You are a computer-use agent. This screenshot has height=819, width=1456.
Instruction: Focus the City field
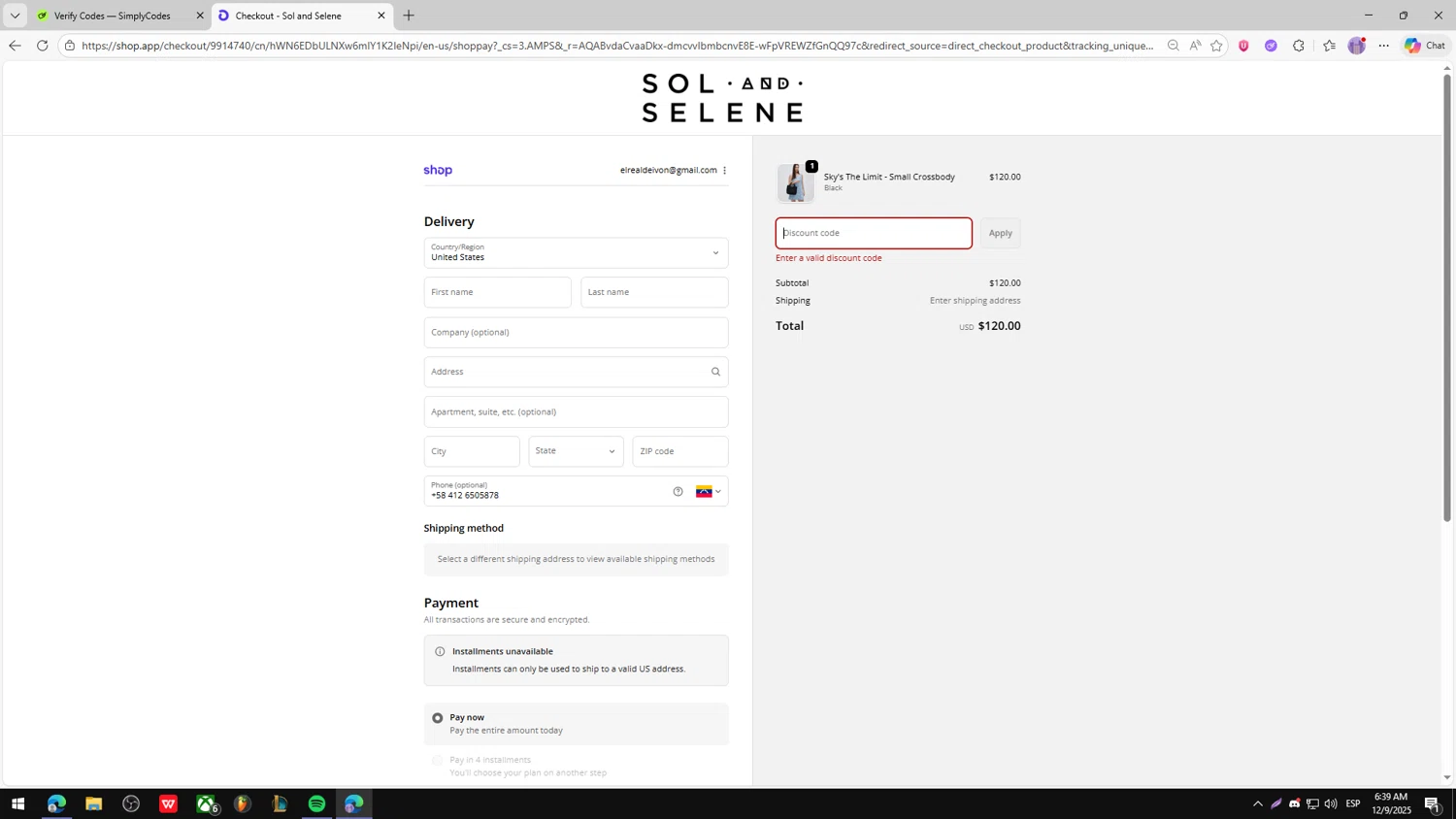coord(472,451)
